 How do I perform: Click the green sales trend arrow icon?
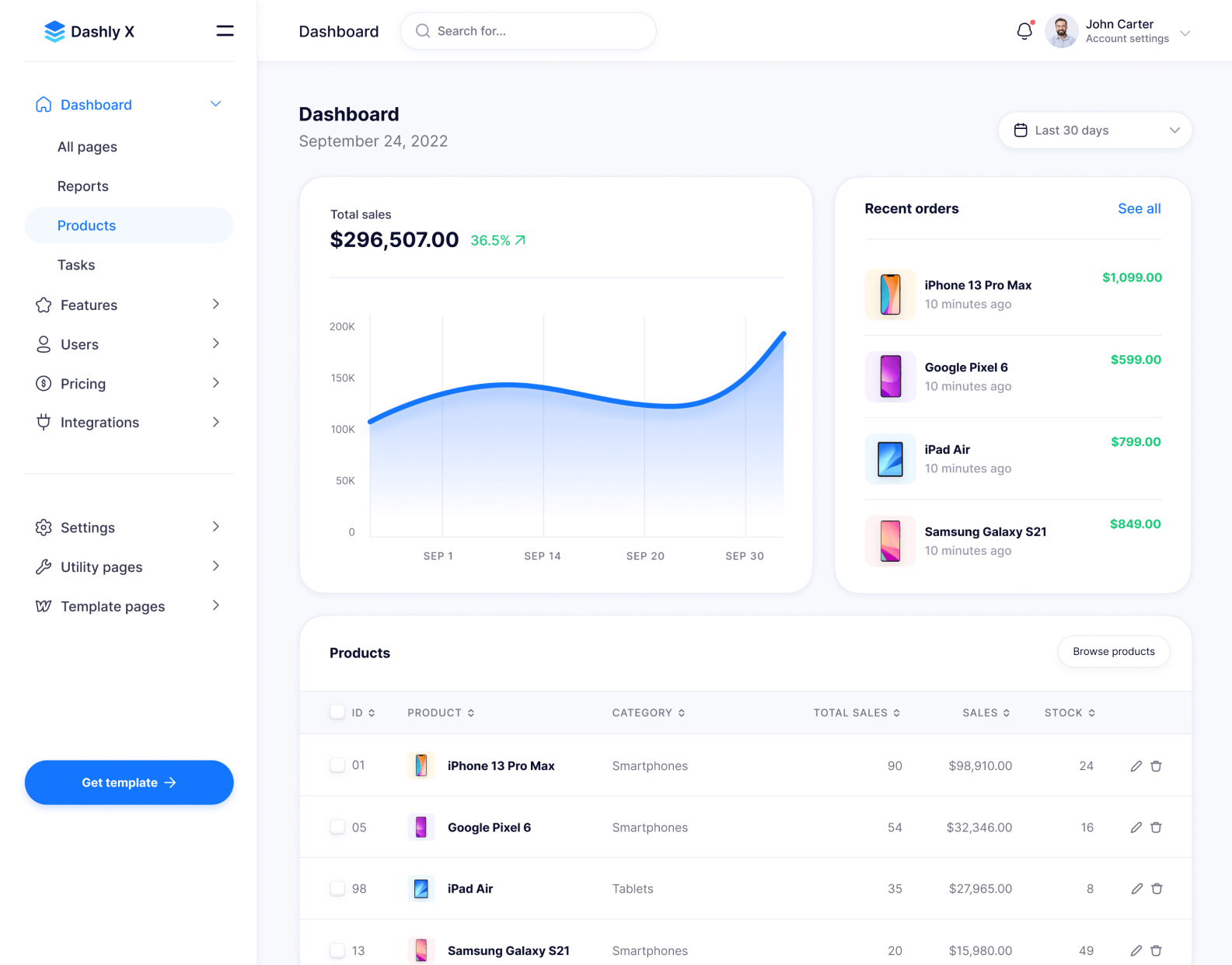coord(520,240)
